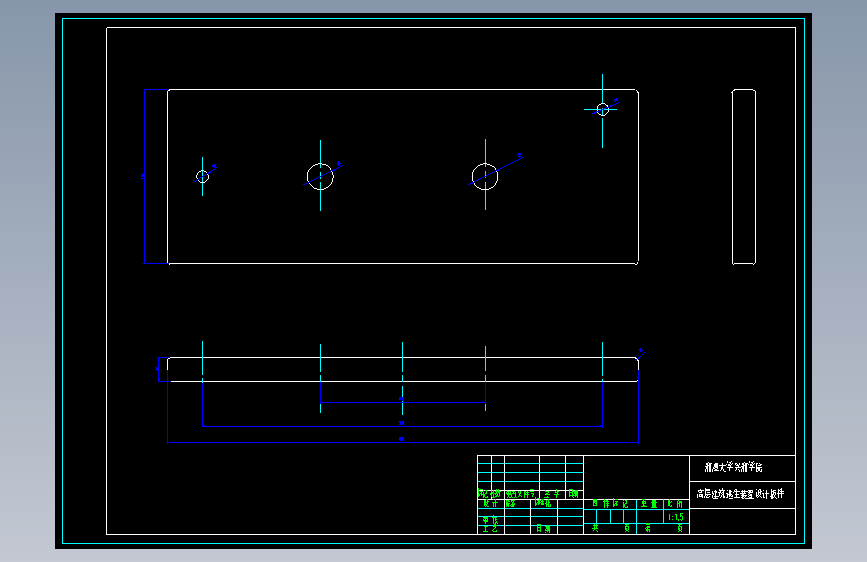
Task: Click the small leftmost hole in the plate
Action: click(x=202, y=176)
